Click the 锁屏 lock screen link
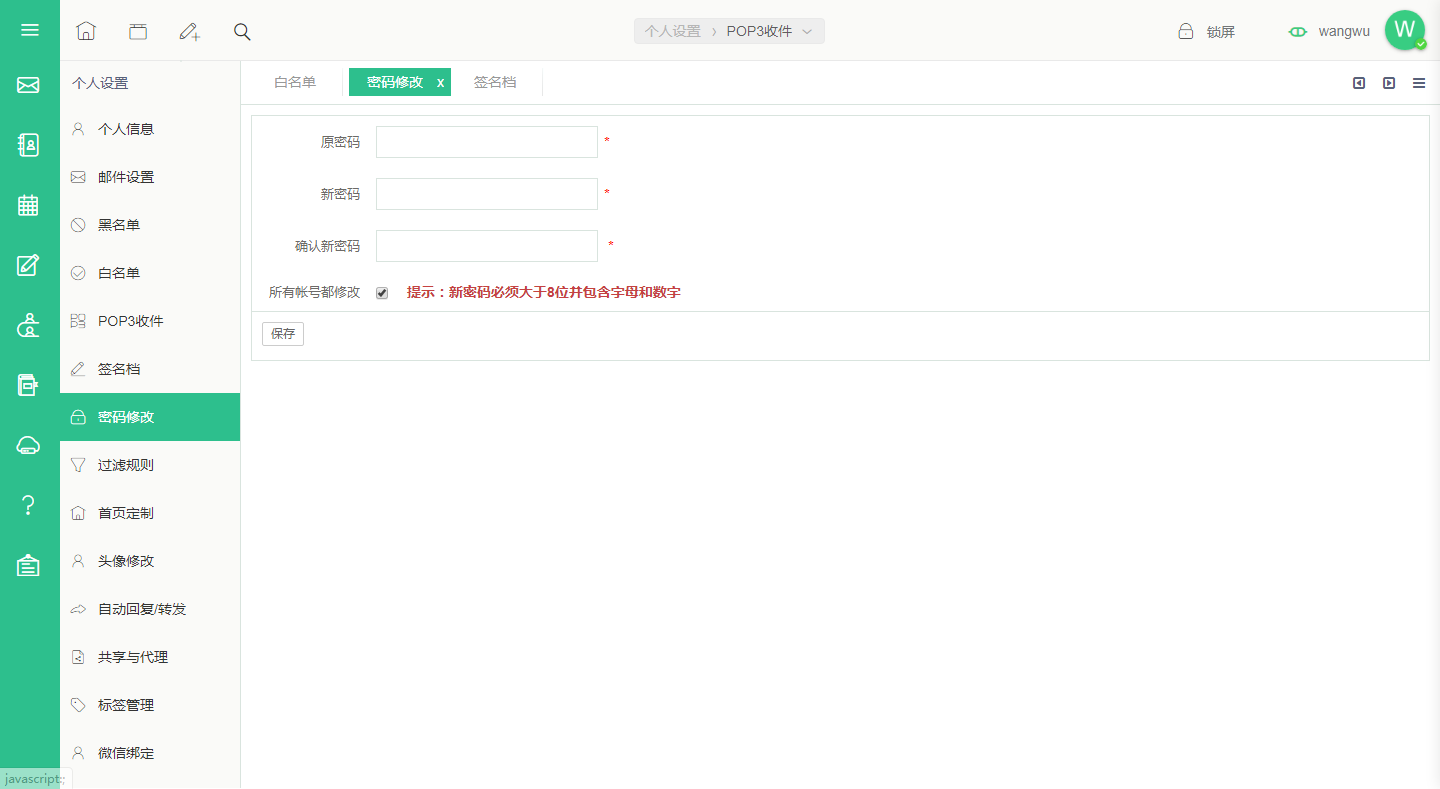 pos(1207,32)
